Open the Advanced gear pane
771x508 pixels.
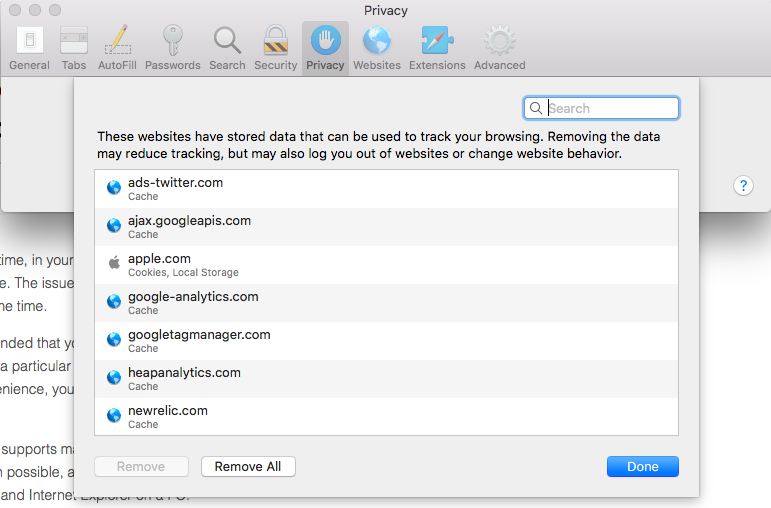click(500, 48)
